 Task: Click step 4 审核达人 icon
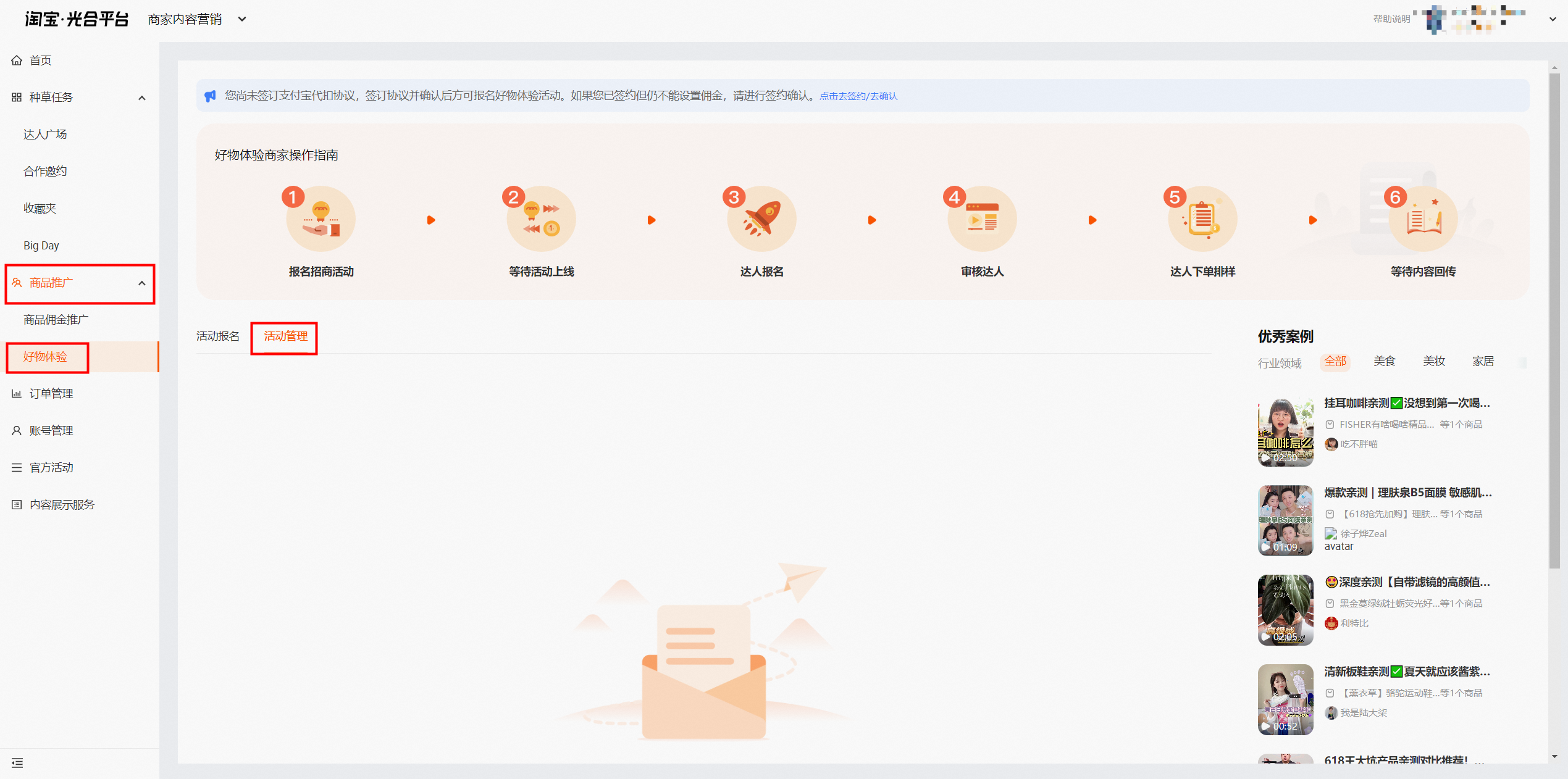[982, 219]
